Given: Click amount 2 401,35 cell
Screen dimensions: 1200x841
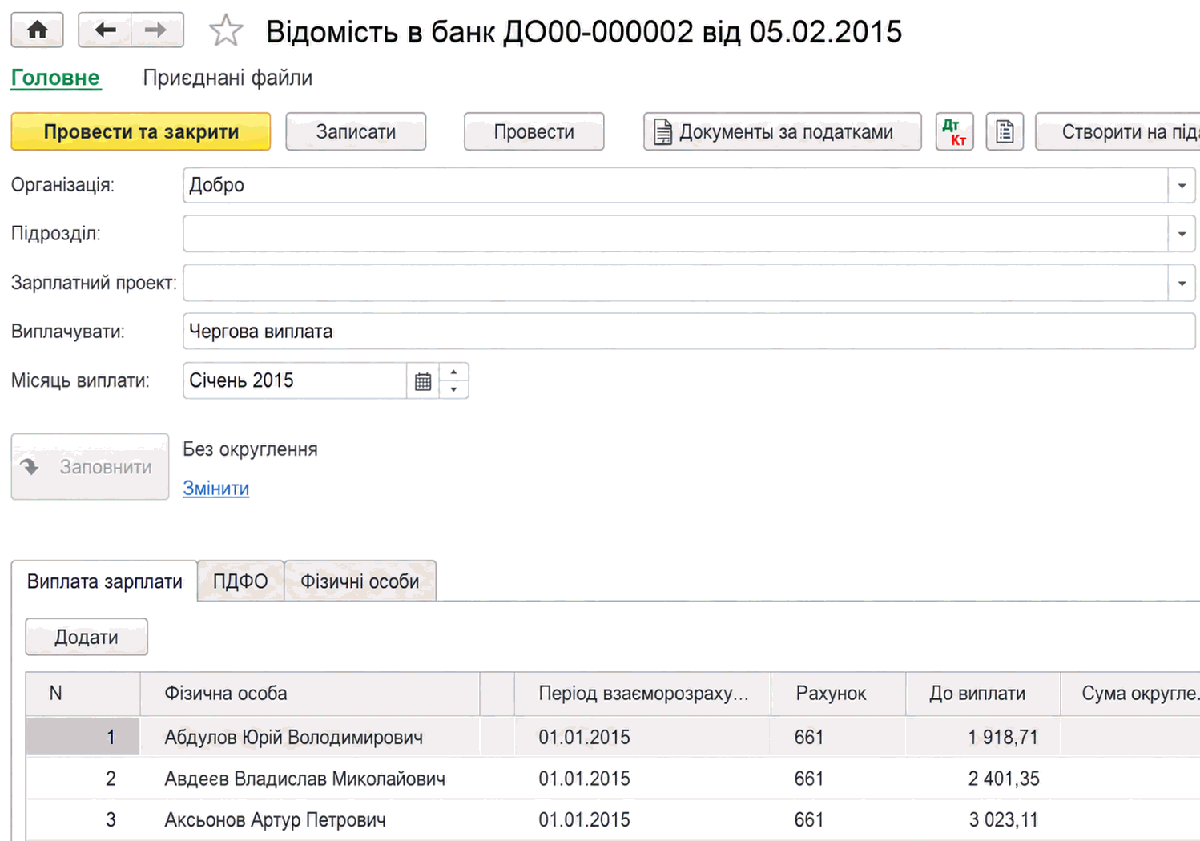Looking at the screenshot, I should 983,779.
